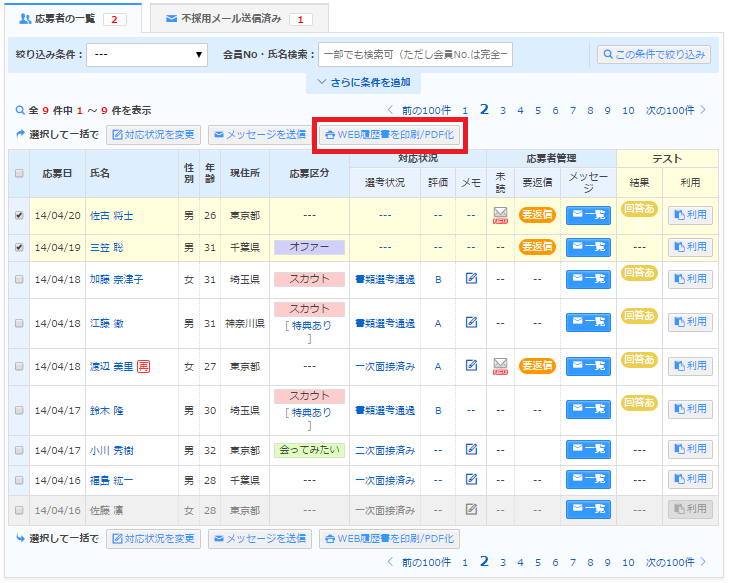Click bottom WEB履歴書を印刷/PDF化 button
The image size is (730, 583).
[x=390, y=539]
